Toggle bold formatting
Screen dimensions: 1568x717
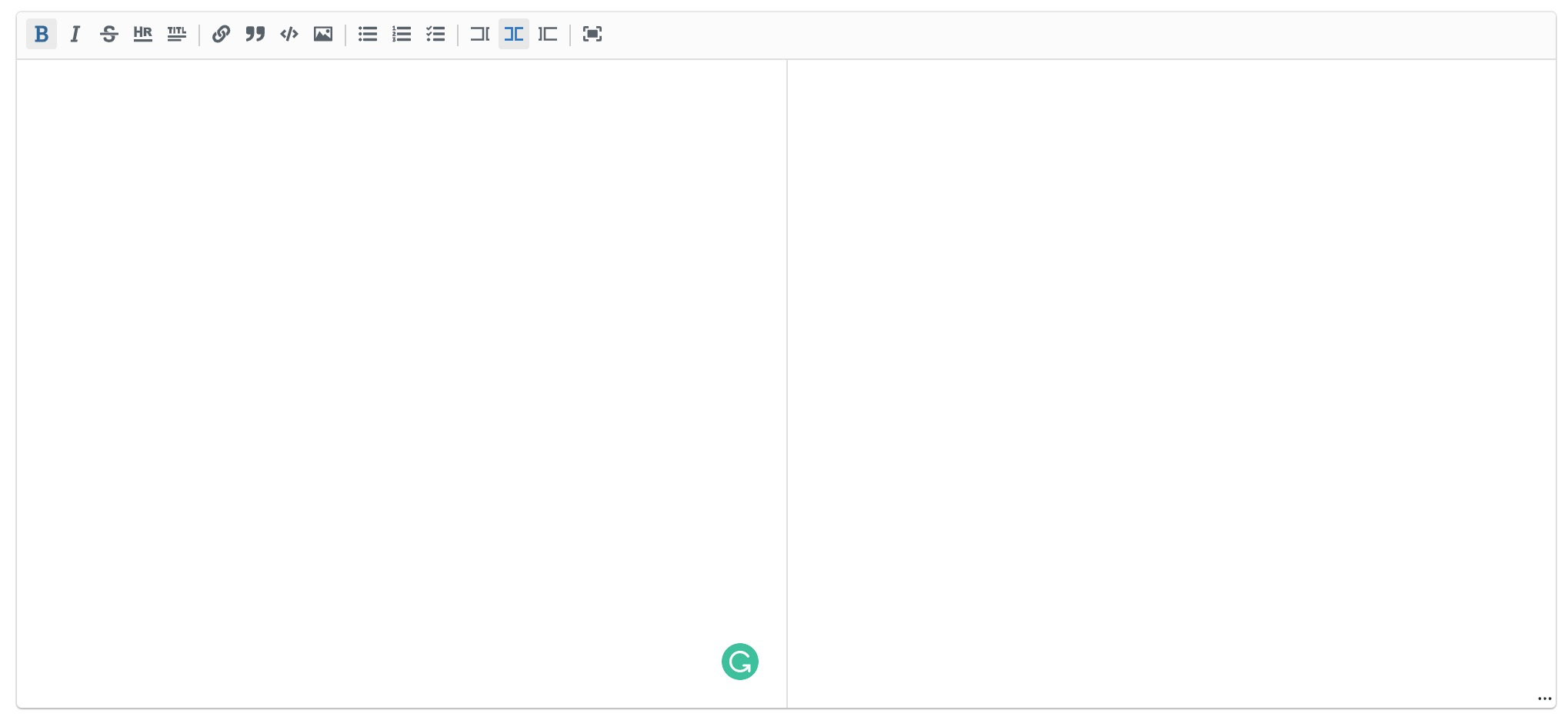coord(42,34)
